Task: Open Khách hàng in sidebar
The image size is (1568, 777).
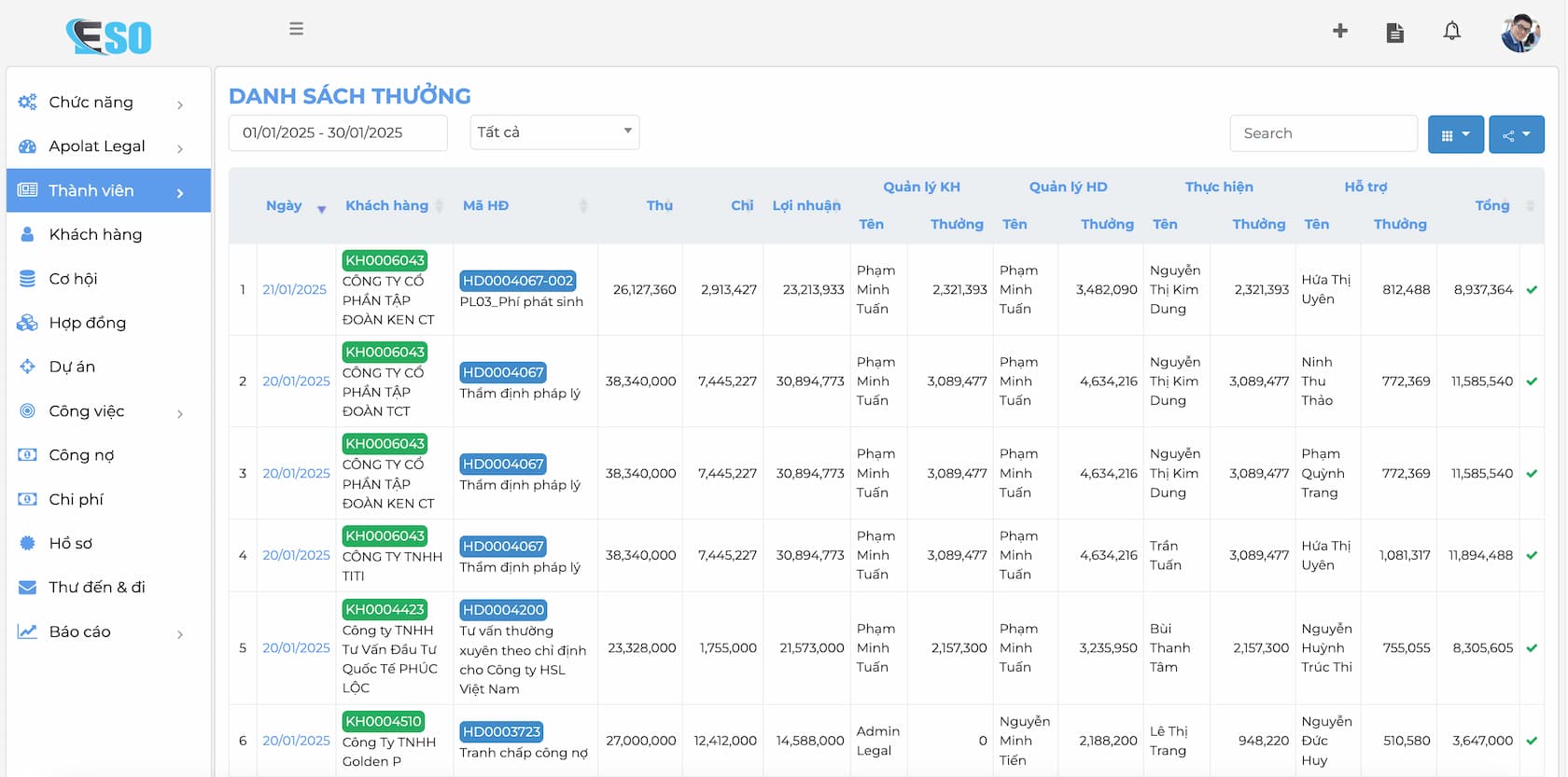Action: [95, 235]
